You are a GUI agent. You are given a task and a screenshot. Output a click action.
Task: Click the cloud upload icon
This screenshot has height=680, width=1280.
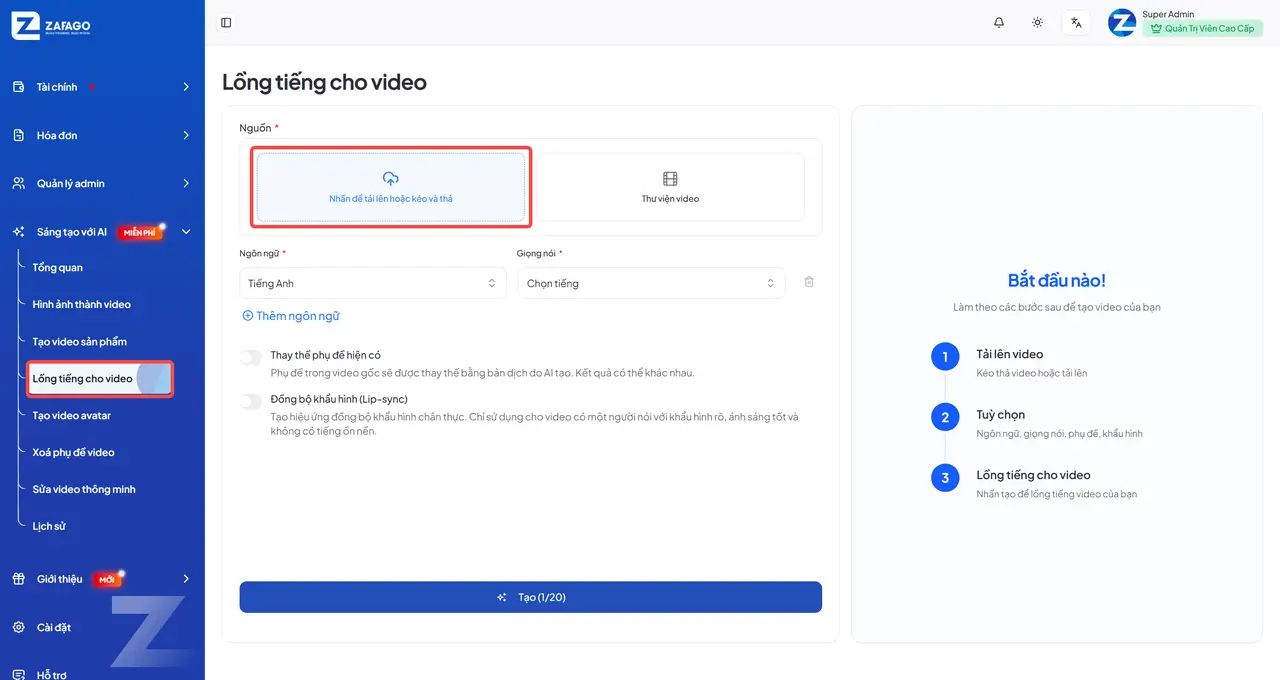(391, 178)
